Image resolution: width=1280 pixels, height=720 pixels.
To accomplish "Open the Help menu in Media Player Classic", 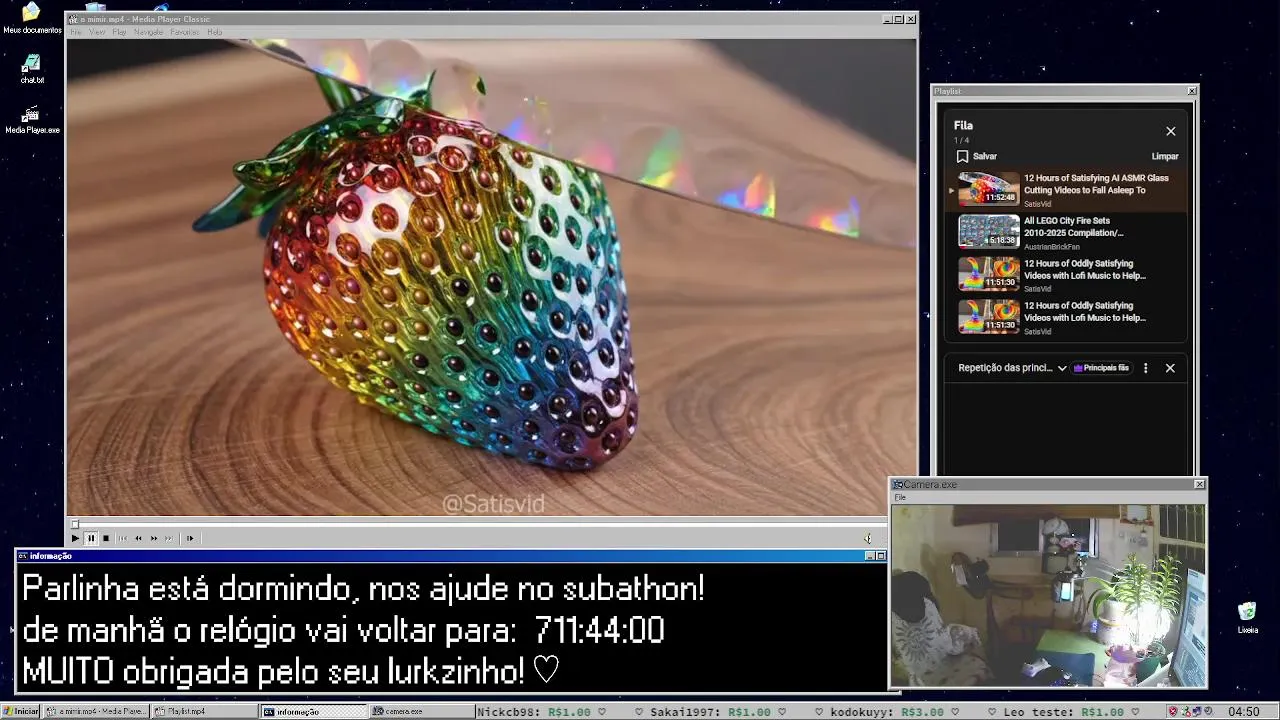I will point(214,32).
